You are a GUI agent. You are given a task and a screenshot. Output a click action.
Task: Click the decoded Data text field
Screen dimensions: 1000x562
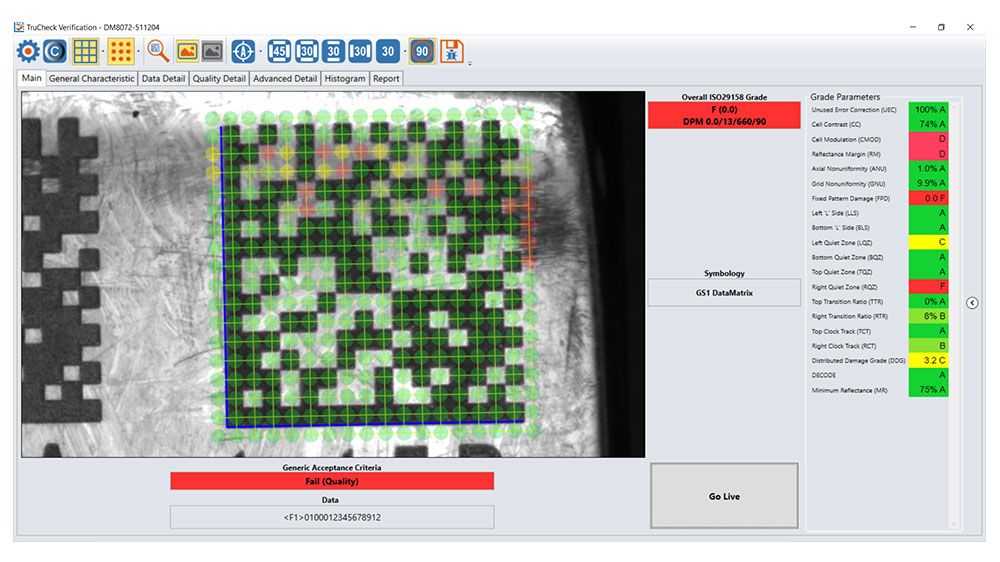332,517
